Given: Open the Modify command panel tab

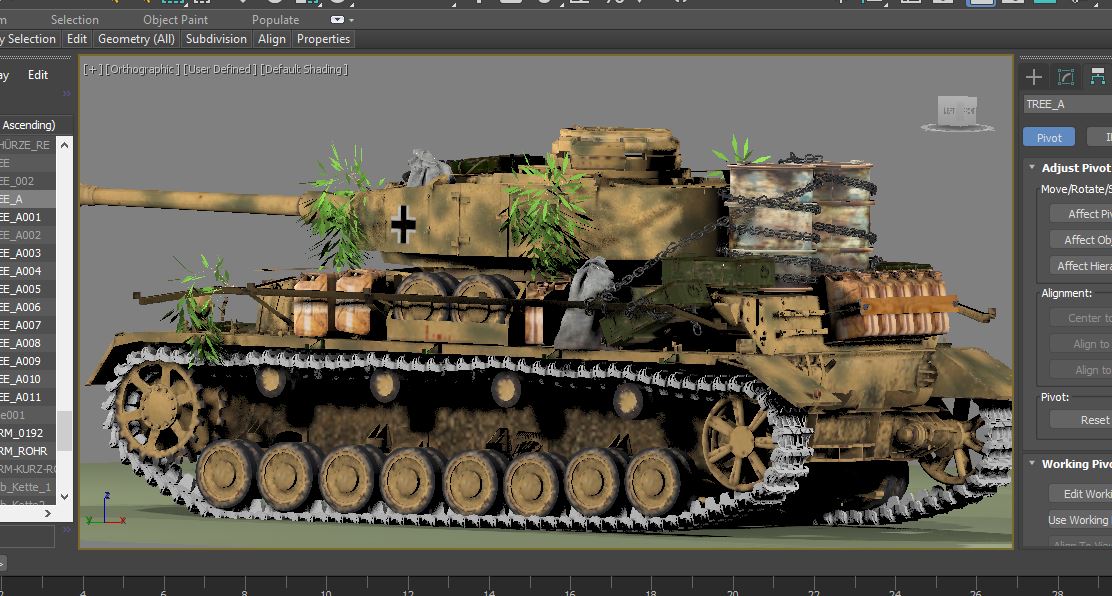Looking at the screenshot, I should coord(1066,77).
